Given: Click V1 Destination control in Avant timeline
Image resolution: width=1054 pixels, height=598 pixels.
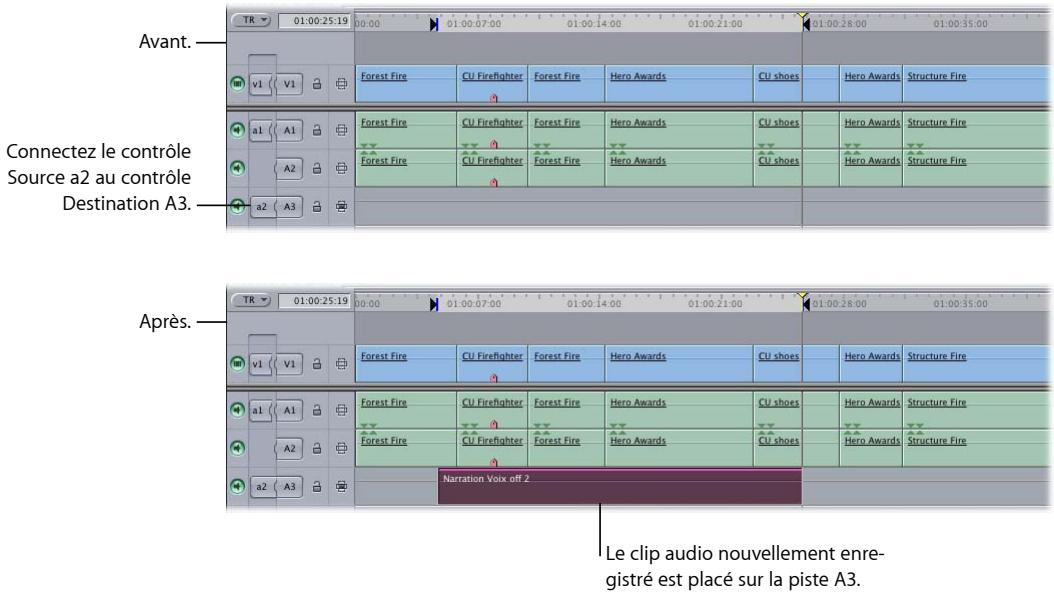Looking at the screenshot, I should tap(289, 84).
